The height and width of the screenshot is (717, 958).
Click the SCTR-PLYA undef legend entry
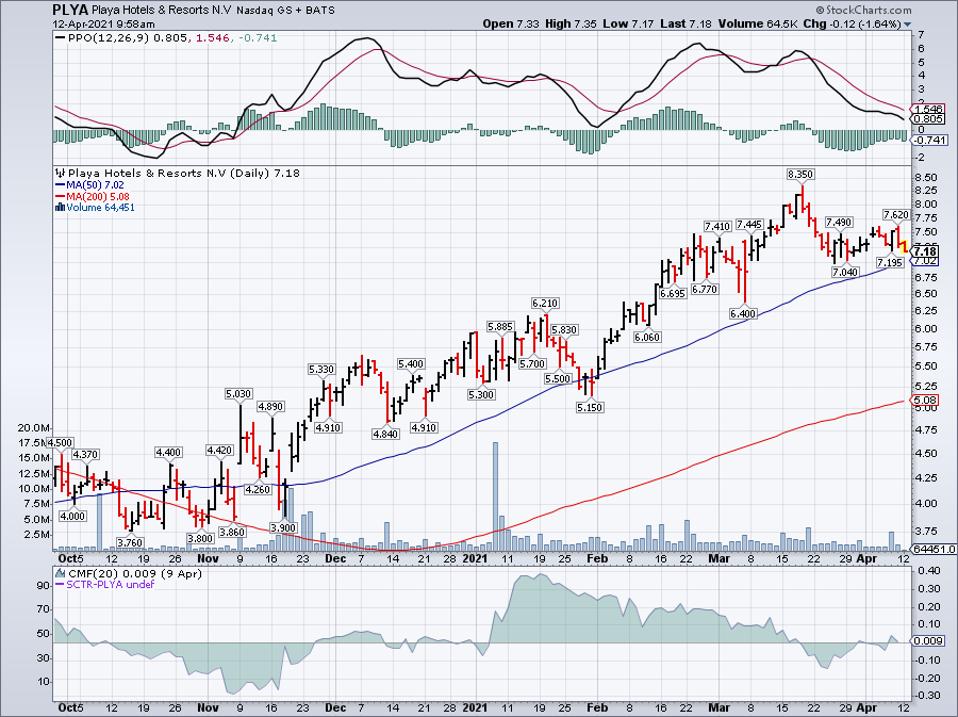click(110, 585)
